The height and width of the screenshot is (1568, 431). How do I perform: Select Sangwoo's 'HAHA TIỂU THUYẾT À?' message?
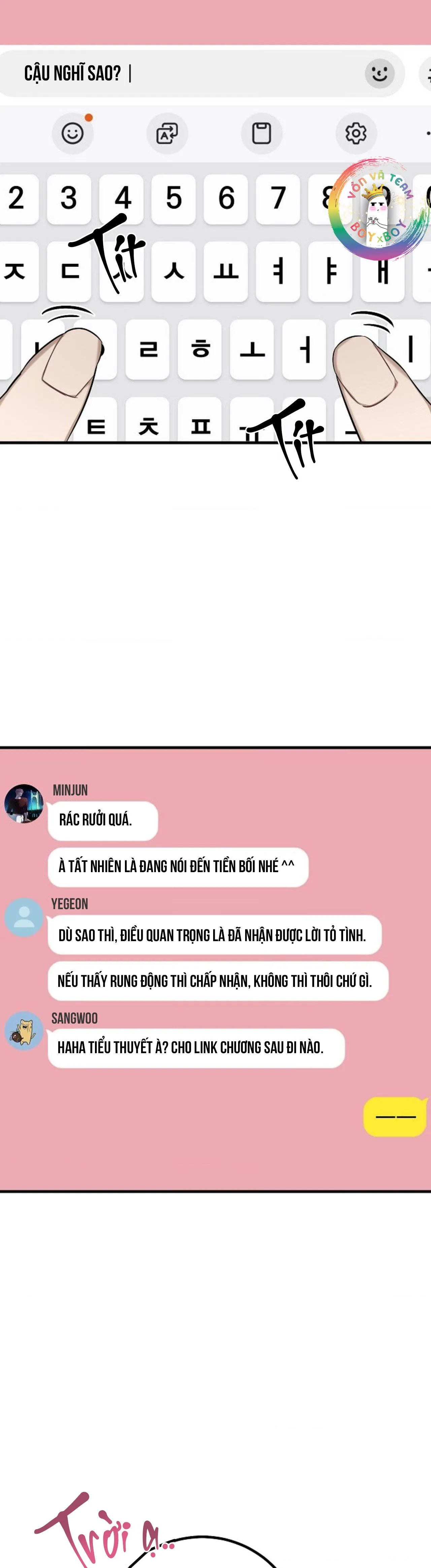click(196, 1048)
